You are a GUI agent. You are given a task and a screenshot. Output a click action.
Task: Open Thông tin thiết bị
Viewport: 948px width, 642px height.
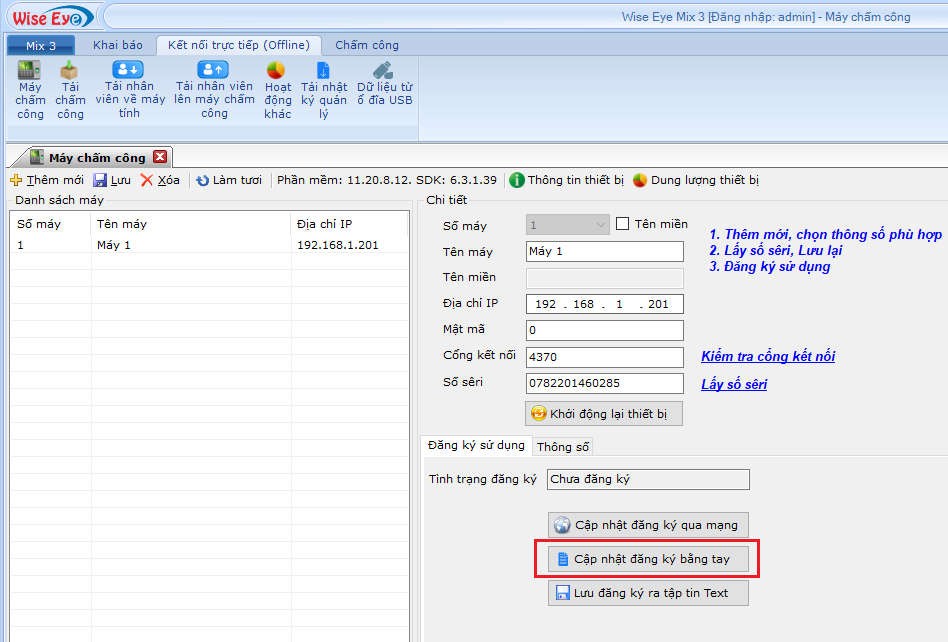[566, 180]
